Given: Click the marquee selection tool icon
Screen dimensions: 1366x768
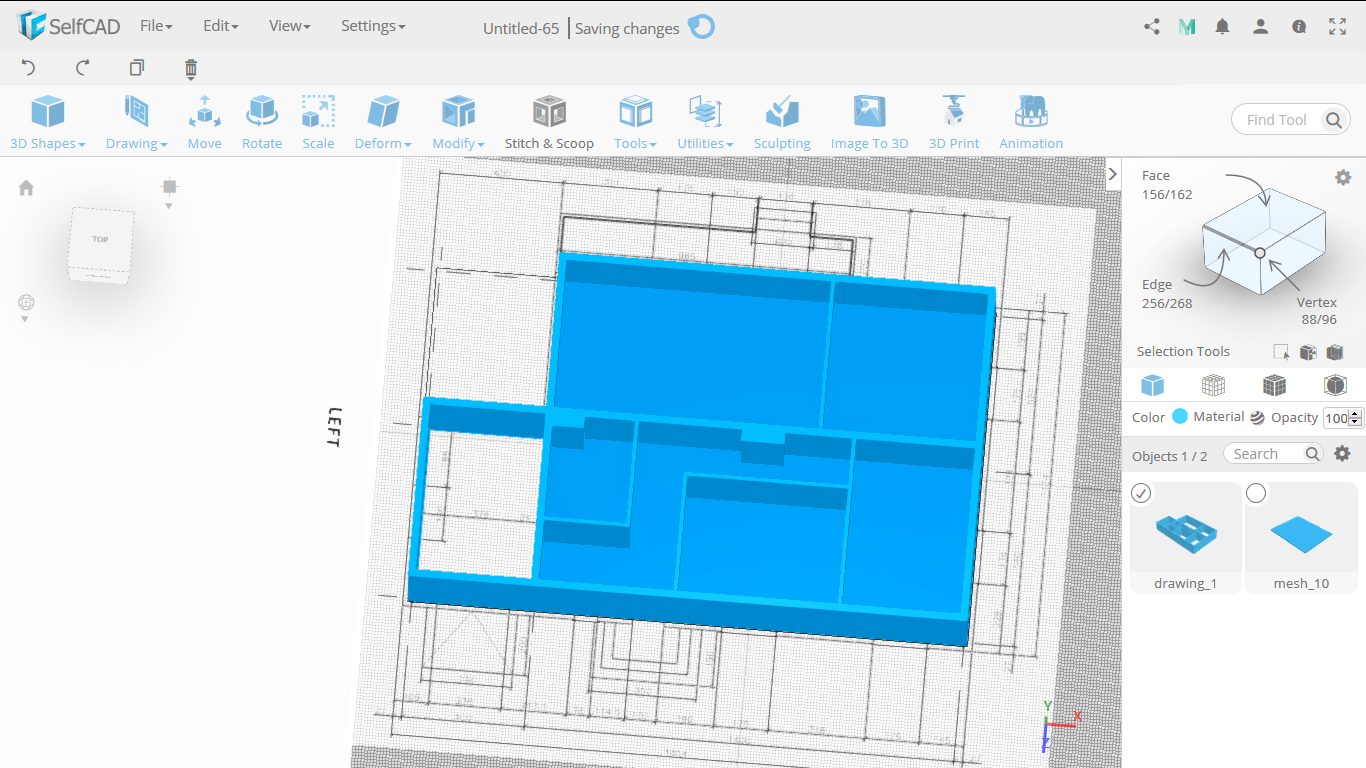Looking at the screenshot, I should point(1281,352).
